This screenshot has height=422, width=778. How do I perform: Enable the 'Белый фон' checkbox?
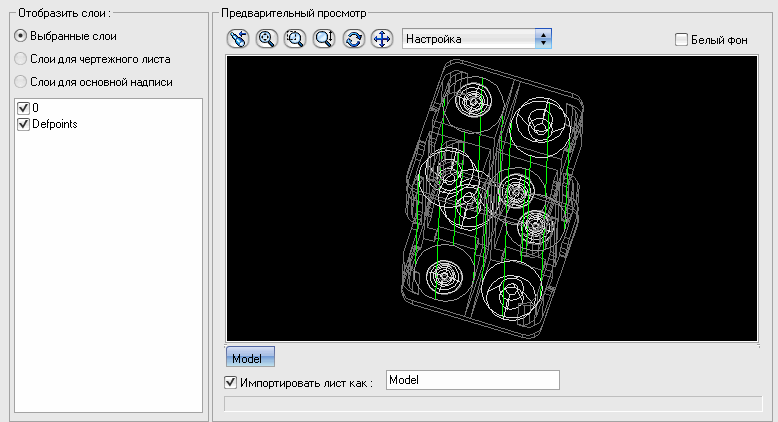coord(682,40)
